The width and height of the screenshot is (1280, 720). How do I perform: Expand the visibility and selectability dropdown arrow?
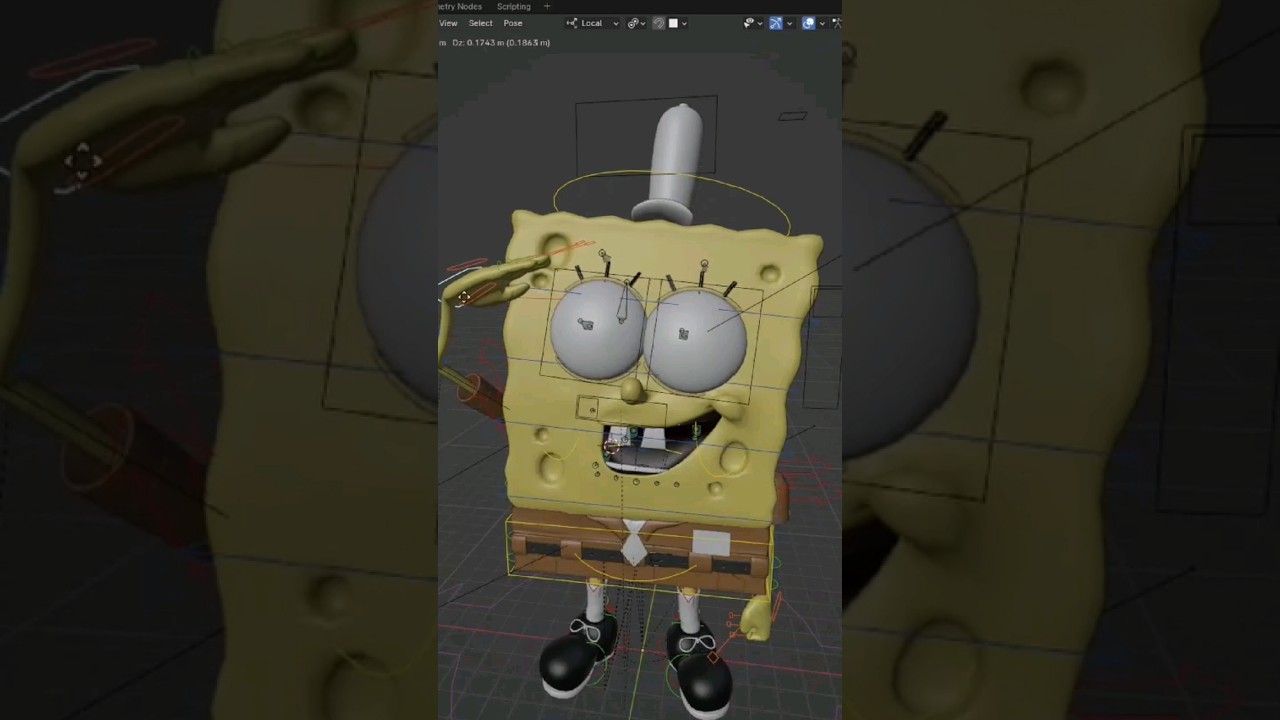(760, 23)
